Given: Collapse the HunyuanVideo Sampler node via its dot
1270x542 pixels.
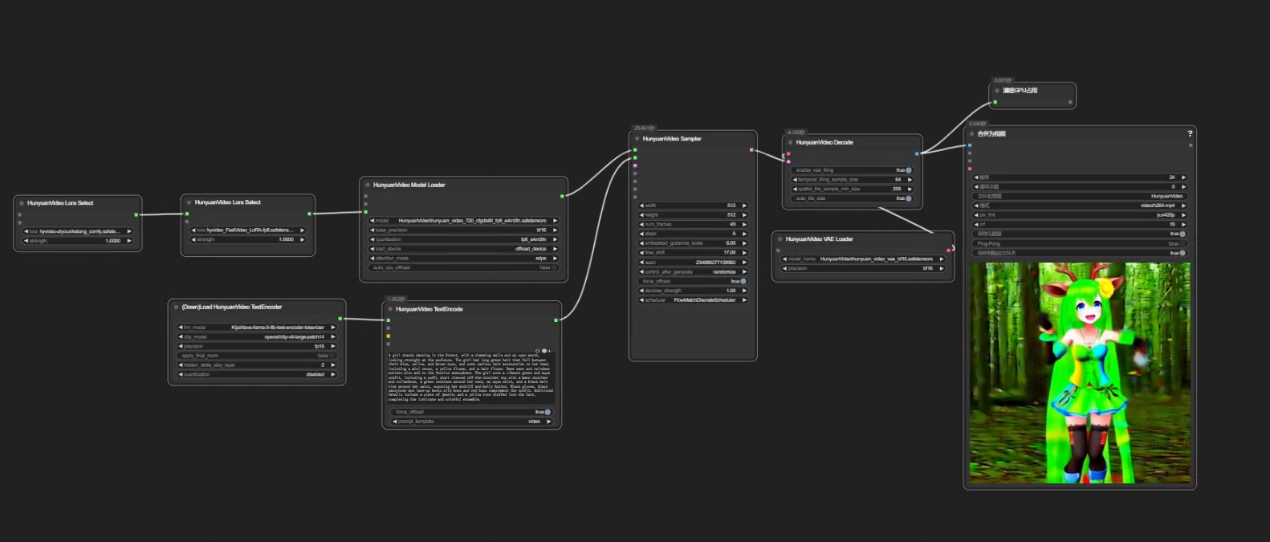Looking at the screenshot, I should 637,138.
